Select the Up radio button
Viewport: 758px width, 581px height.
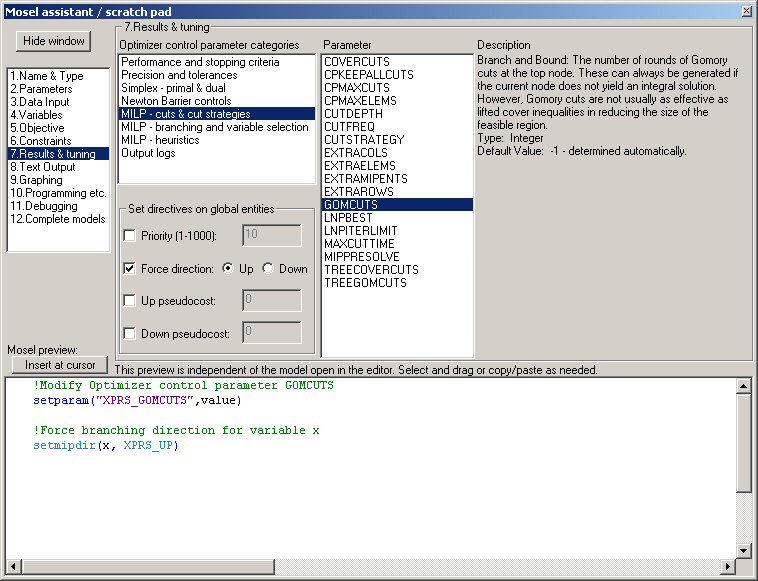tap(227, 268)
